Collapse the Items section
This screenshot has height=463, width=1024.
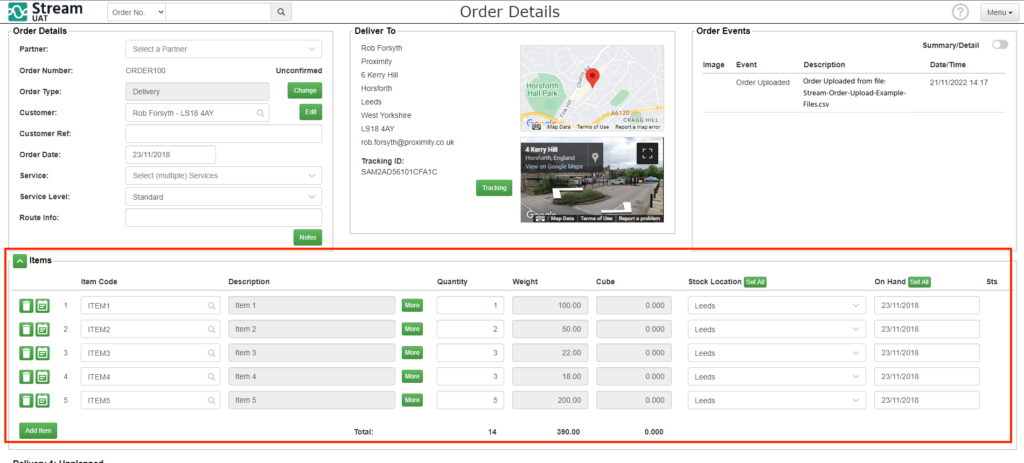(x=20, y=261)
